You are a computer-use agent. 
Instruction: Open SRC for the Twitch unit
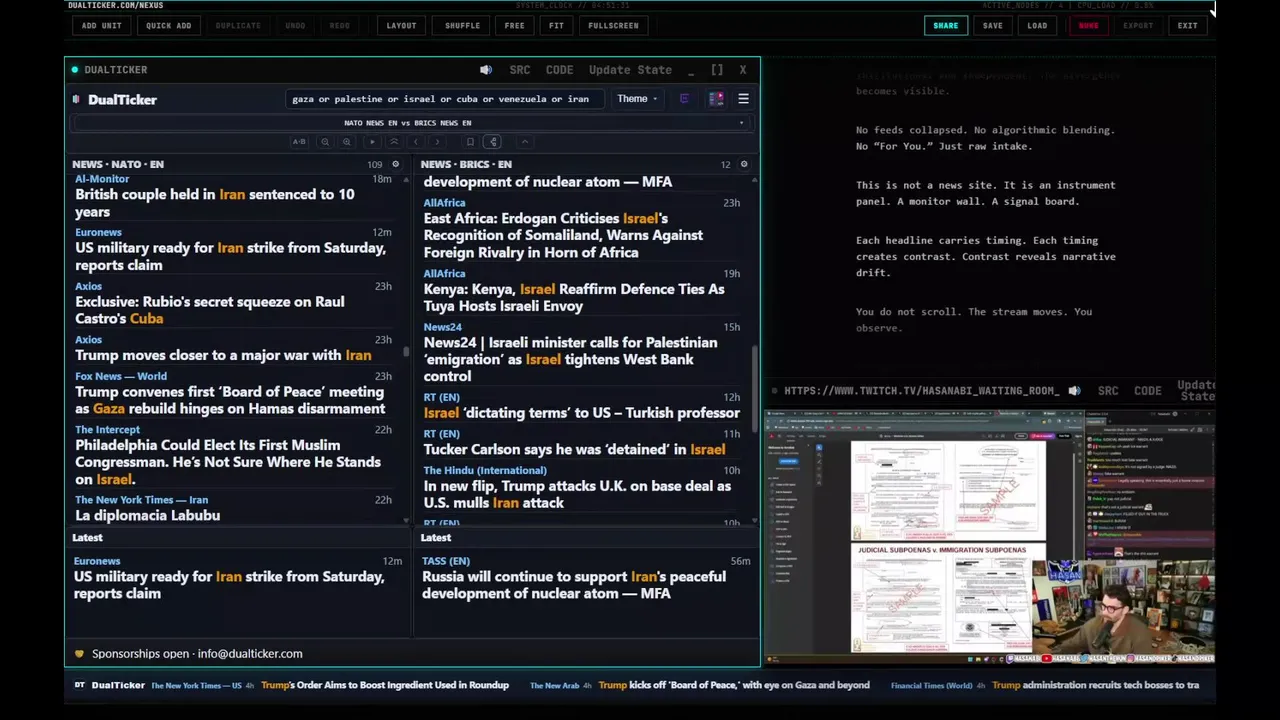click(x=1108, y=391)
